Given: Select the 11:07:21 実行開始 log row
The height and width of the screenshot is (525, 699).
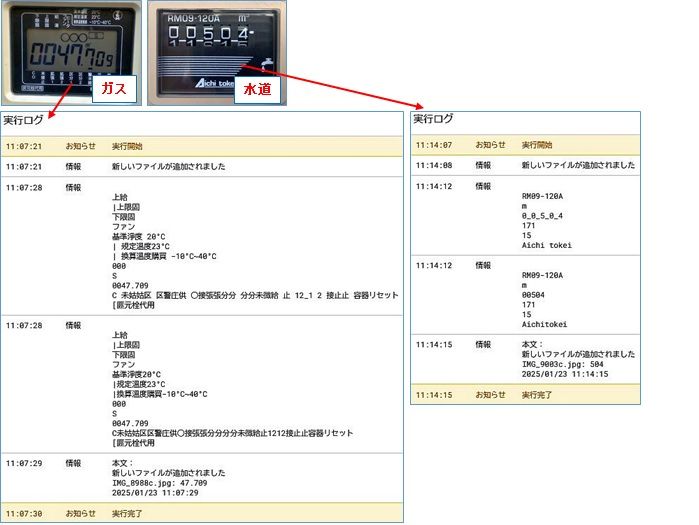Looking at the screenshot, I should click(x=200, y=144).
